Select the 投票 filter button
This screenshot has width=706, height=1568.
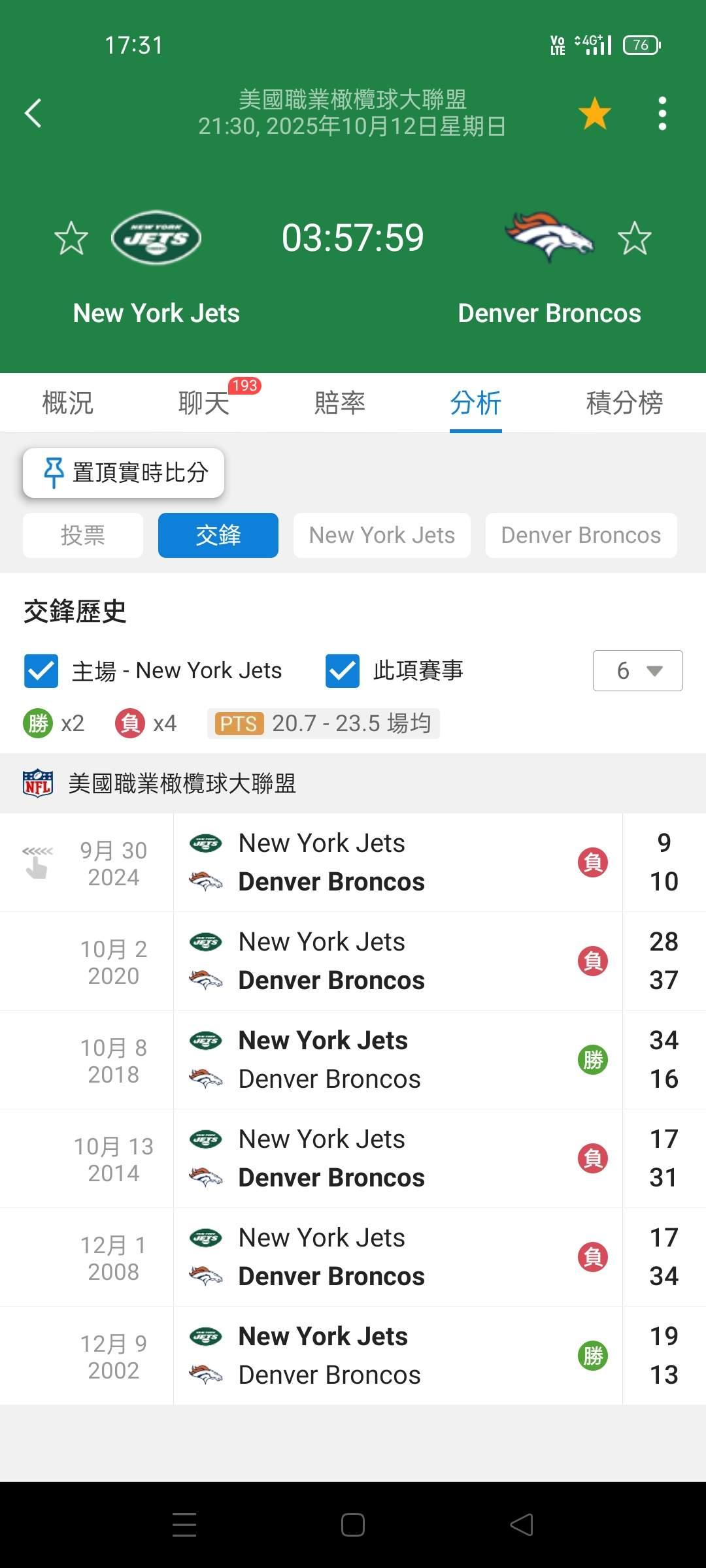[x=83, y=536]
